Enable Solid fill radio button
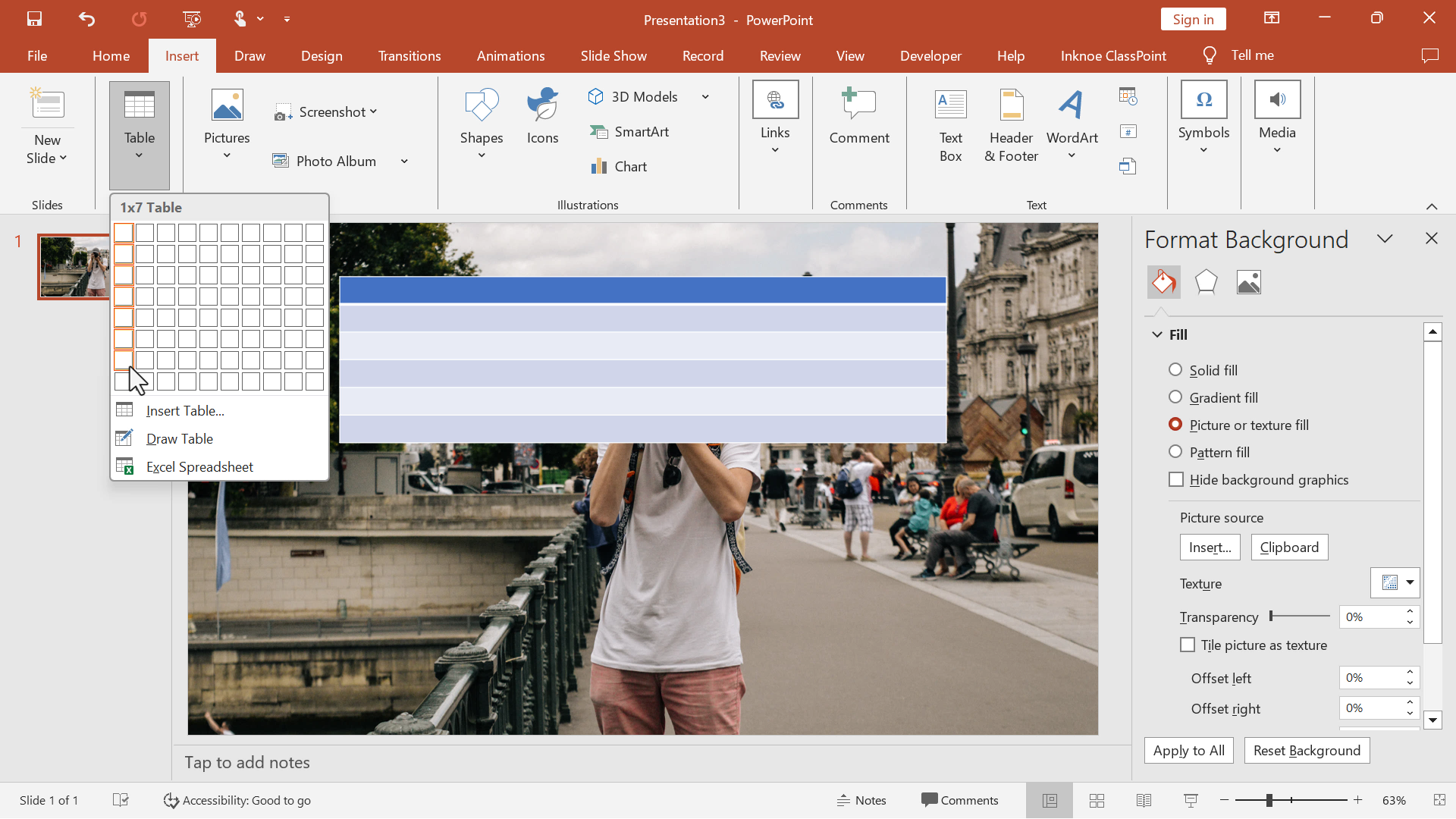 pos(1176,369)
